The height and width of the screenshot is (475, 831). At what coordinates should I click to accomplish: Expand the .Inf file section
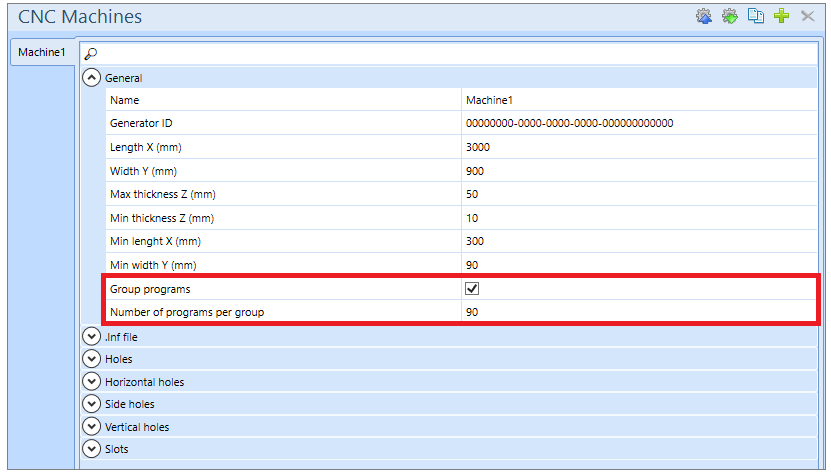pos(92,337)
